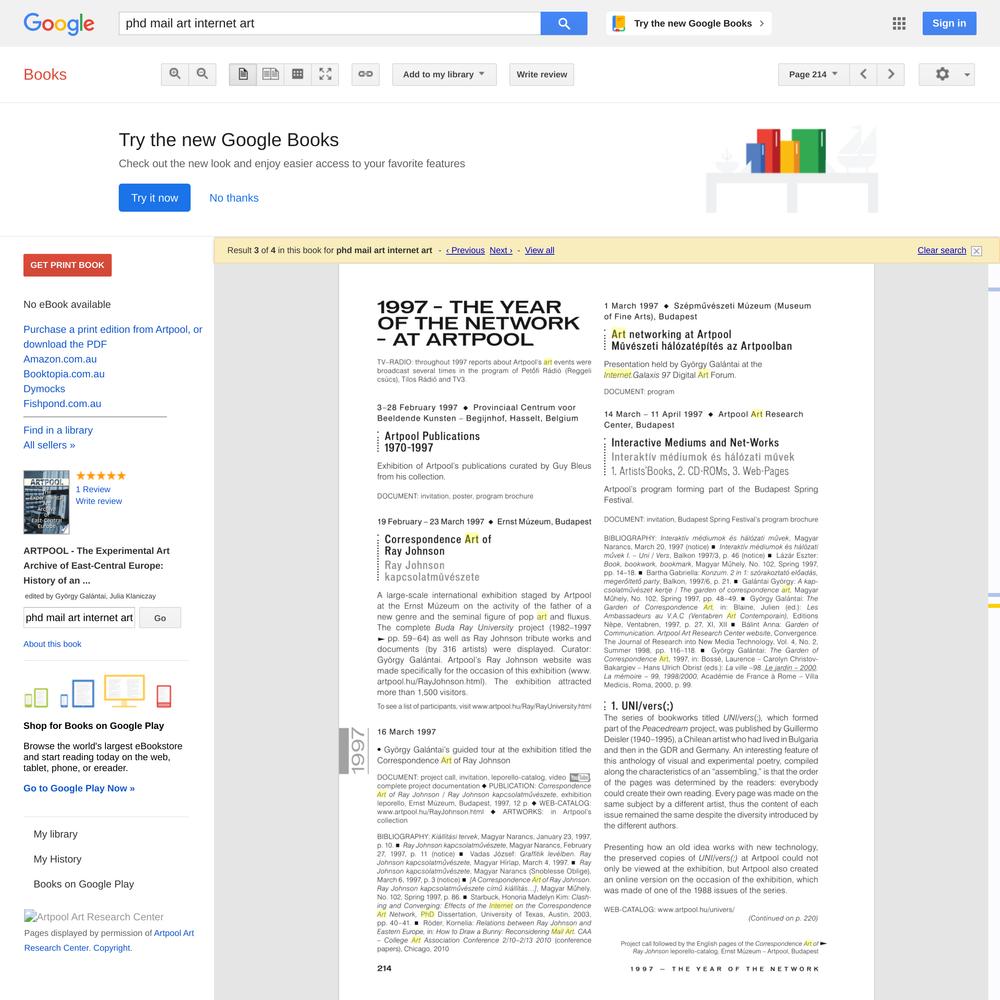Click View all results link
Screen dimensions: 1000x1000
(x=540, y=251)
